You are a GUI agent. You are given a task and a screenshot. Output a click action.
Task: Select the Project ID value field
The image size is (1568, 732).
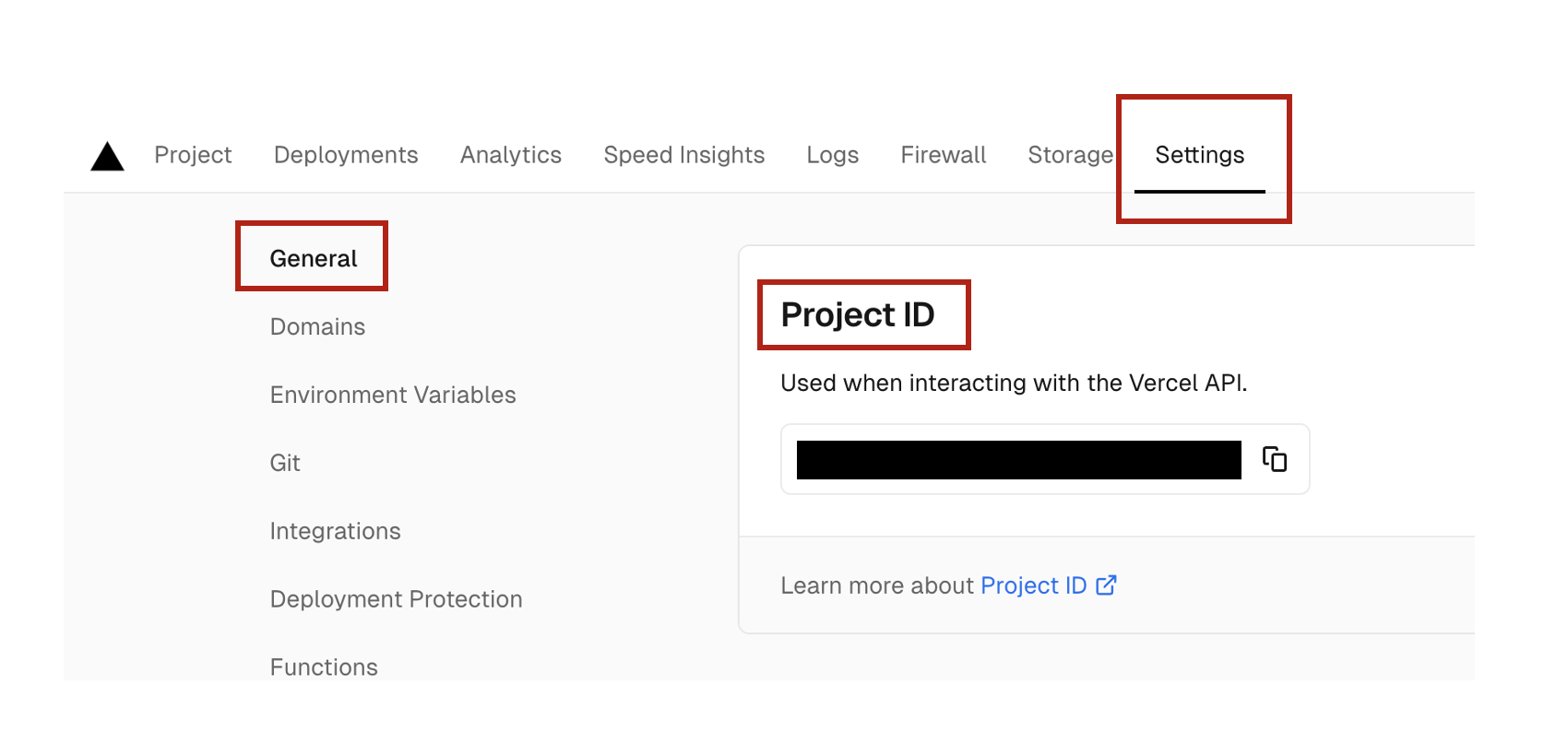click(1019, 459)
